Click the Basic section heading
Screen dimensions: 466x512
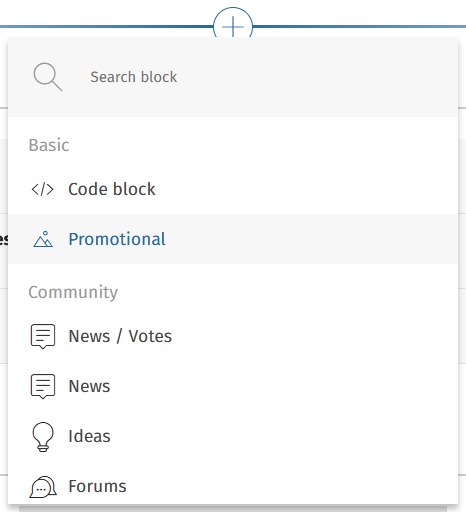tap(49, 145)
